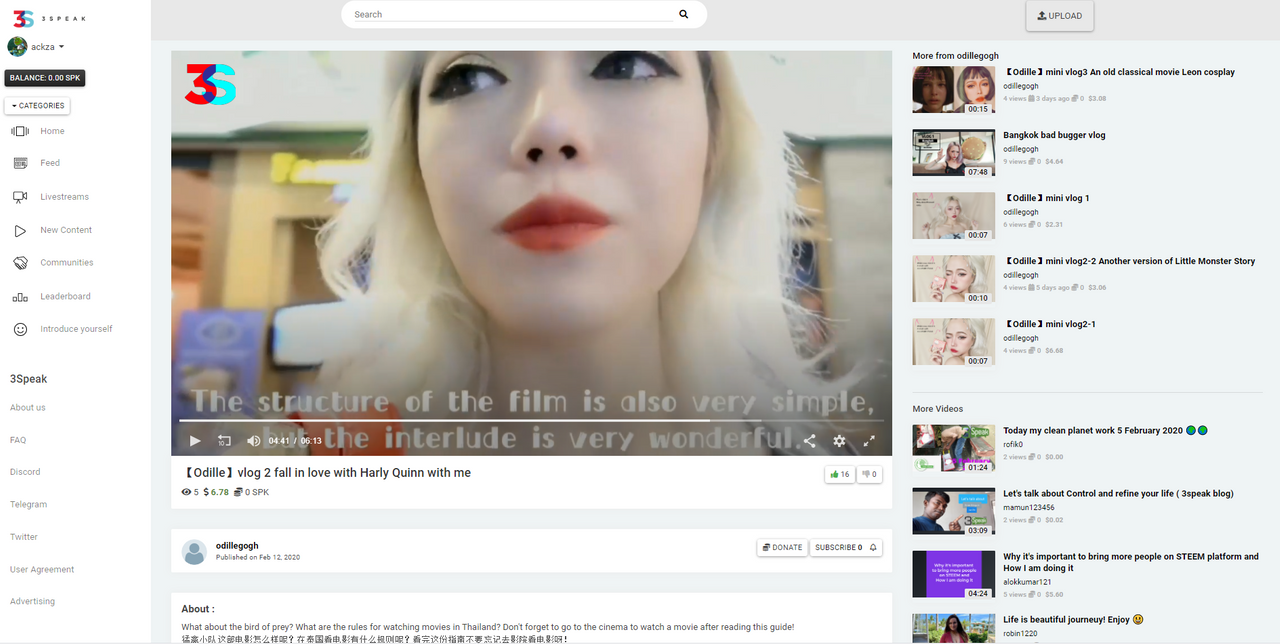Seek along the video progress bar
1280x644 pixels.
tap(530, 421)
